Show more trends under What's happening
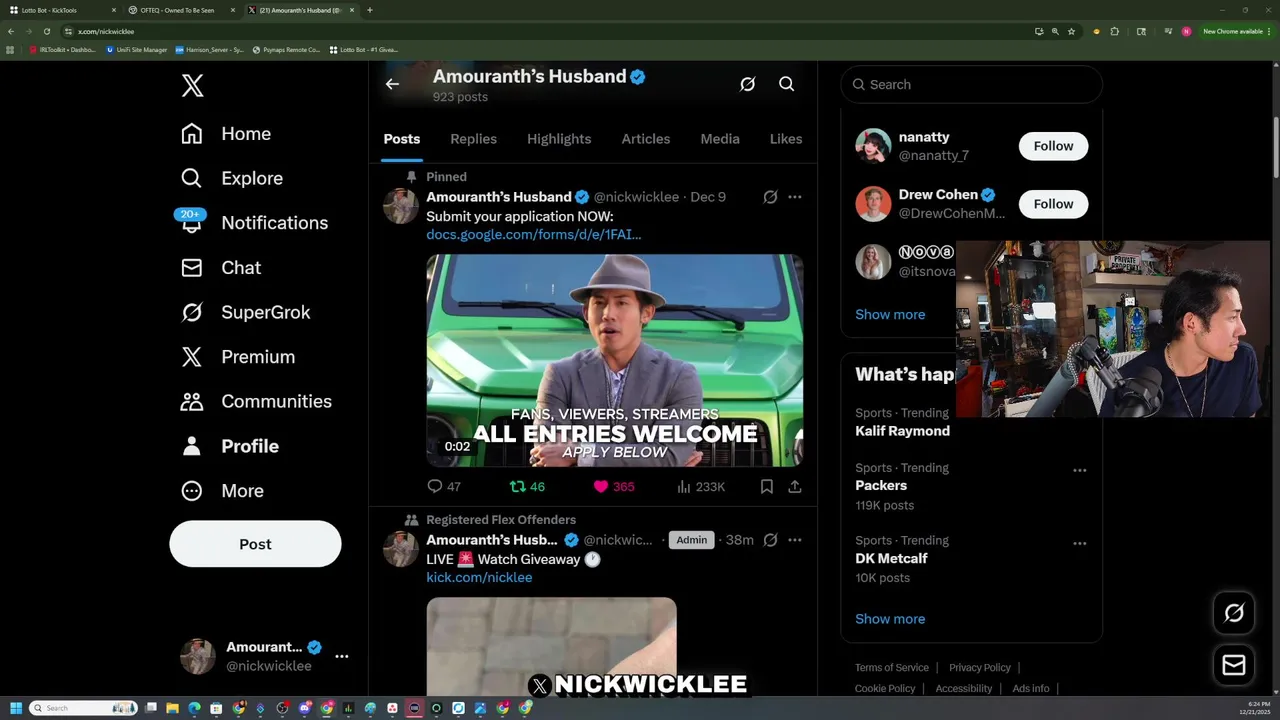This screenshot has width=1280, height=720. [x=890, y=619]
